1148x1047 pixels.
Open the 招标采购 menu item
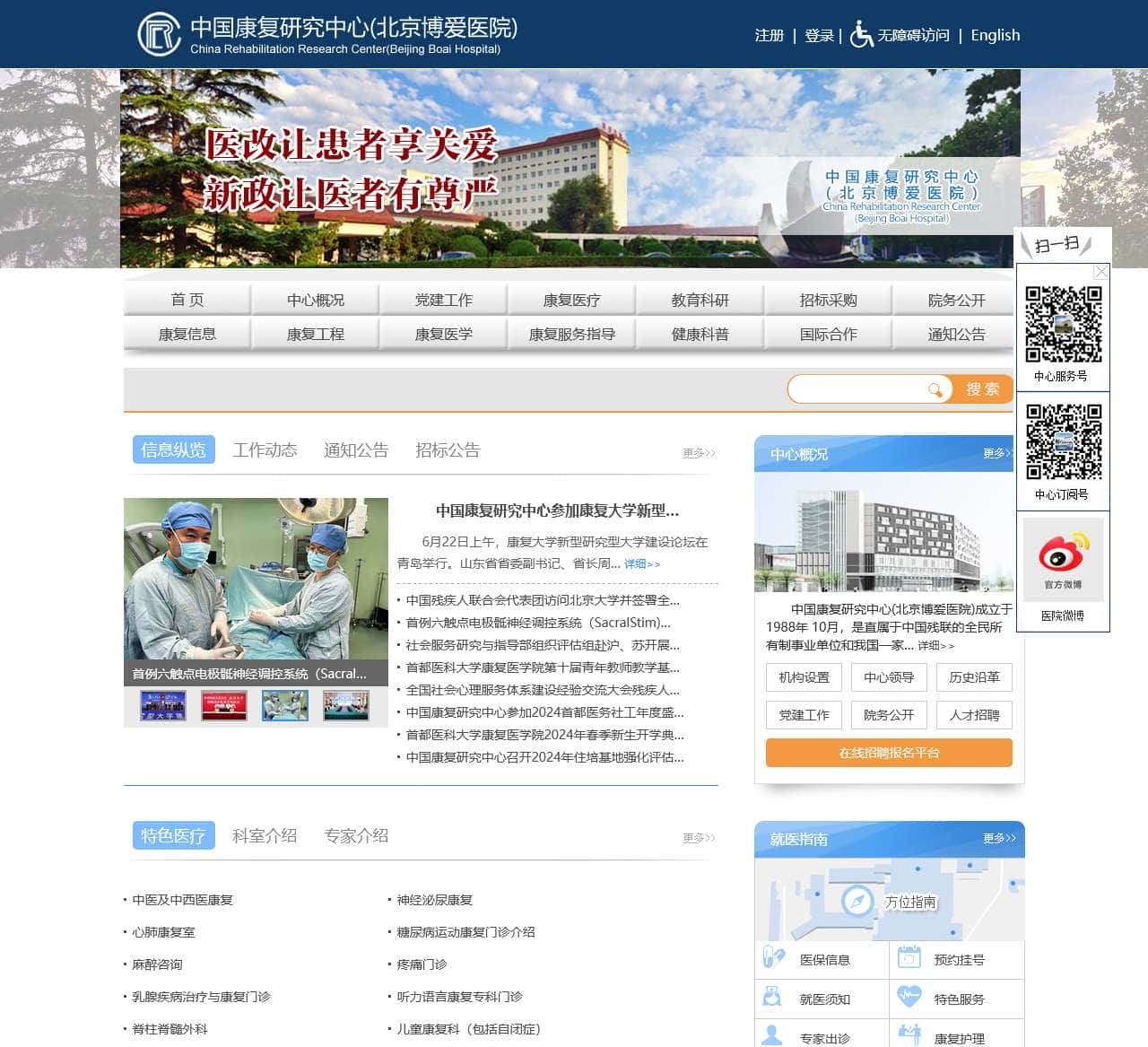click(x=827, y=300)
